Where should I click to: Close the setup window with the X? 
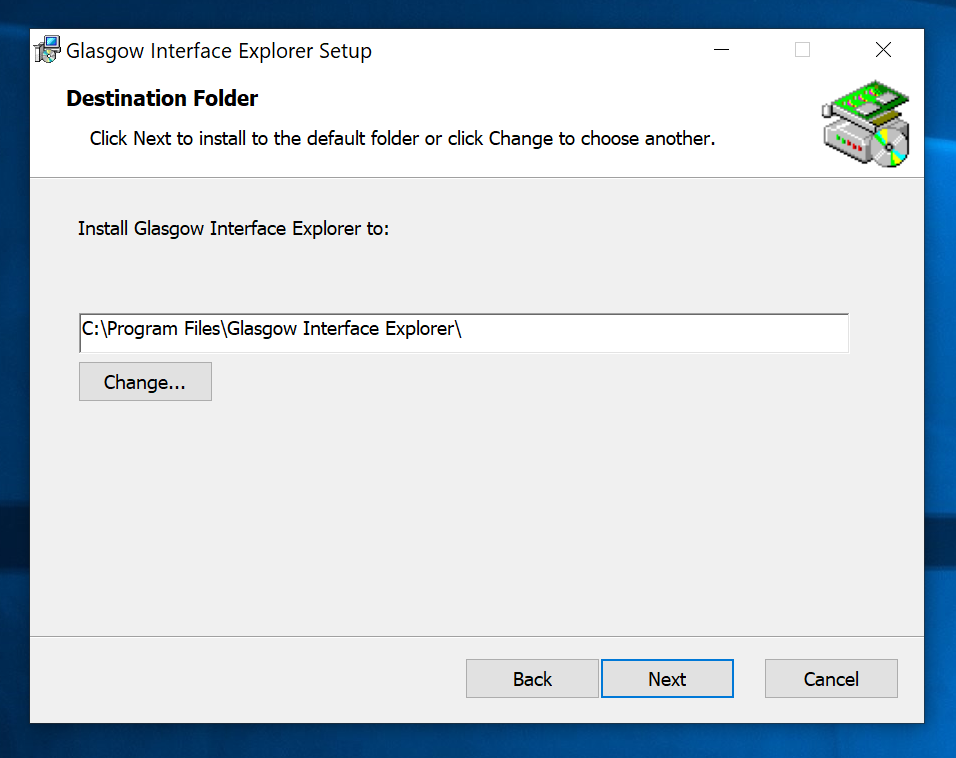pyautogui.click(x=883, y=49)
